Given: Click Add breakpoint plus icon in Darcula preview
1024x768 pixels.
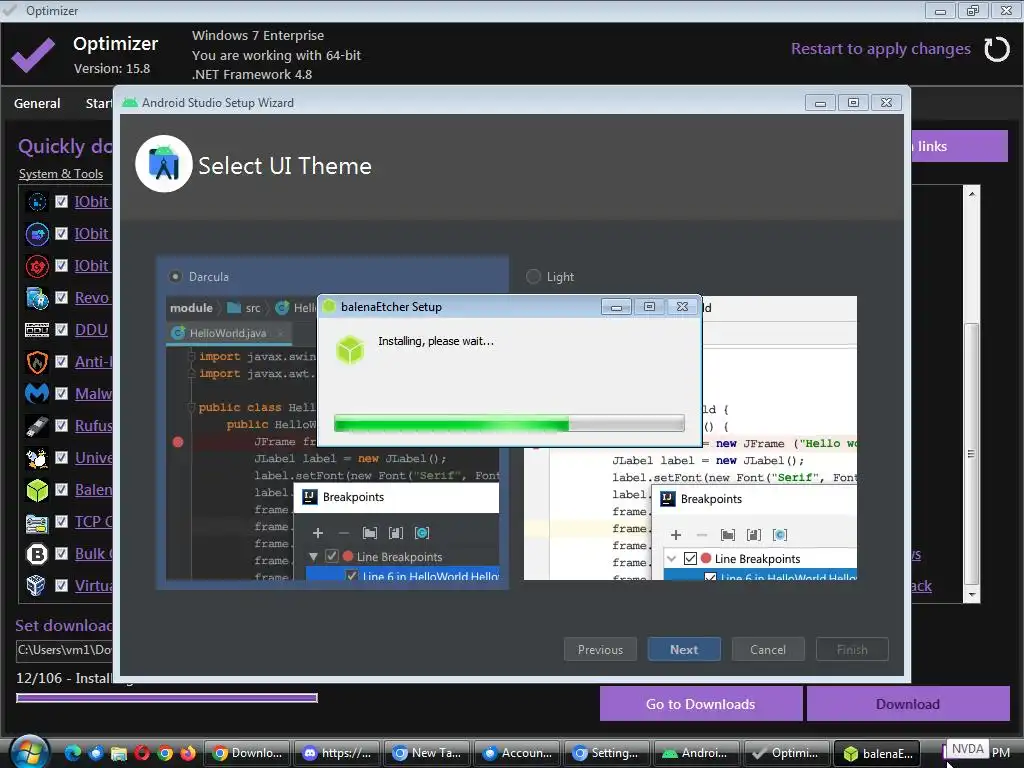Looking at the screenshot, I should [x=317, y=533].
